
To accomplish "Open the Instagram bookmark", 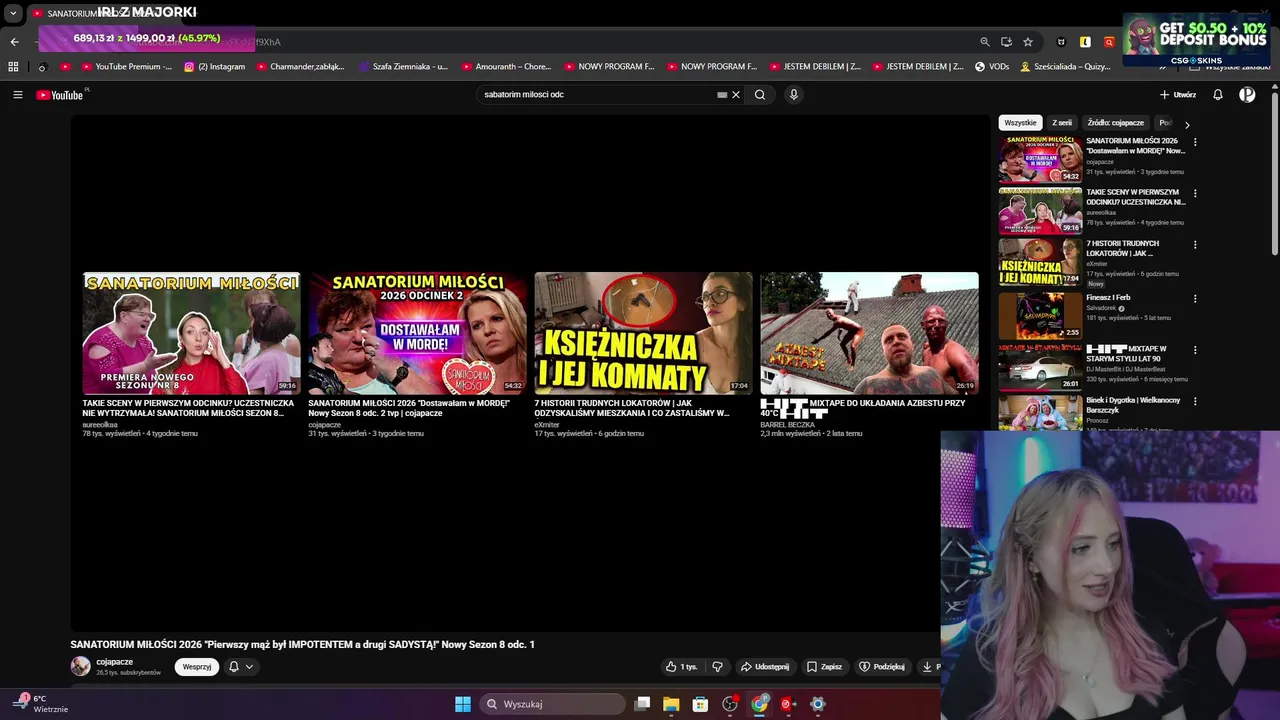I will point(215,67).
